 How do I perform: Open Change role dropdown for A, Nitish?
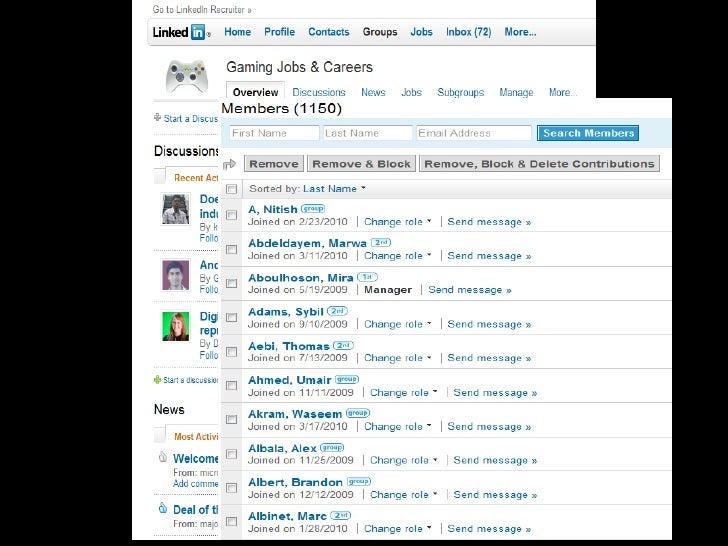(x=397, y=222)
